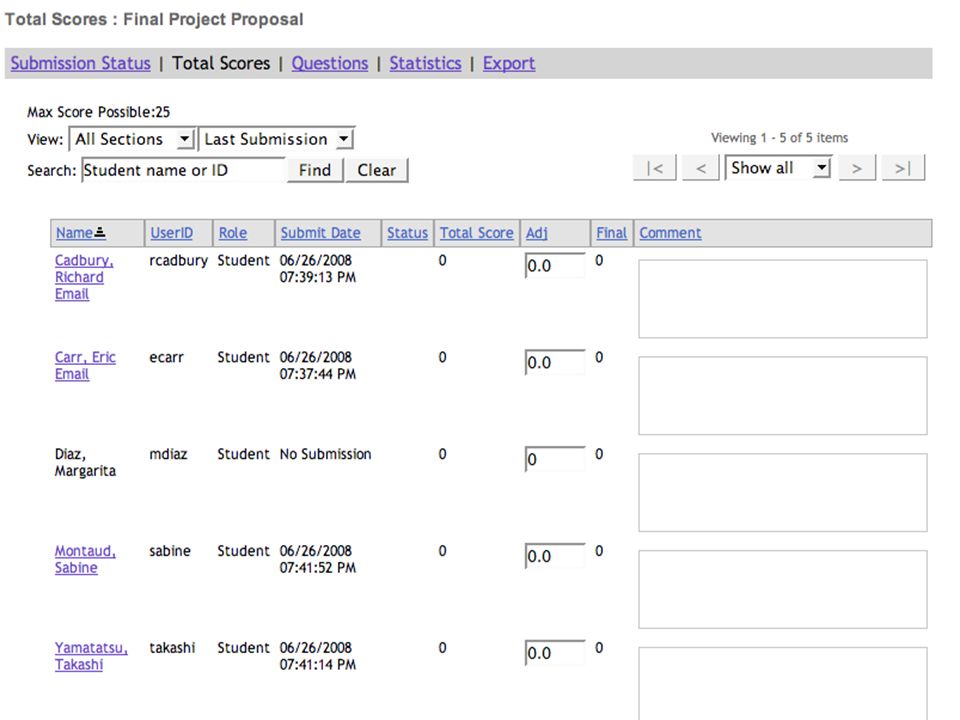Screen dimensions: 960x720
Task: Click the comment box for Yamatatsu, Takashi
Action: pyautogui.click(x=782, y=683)
